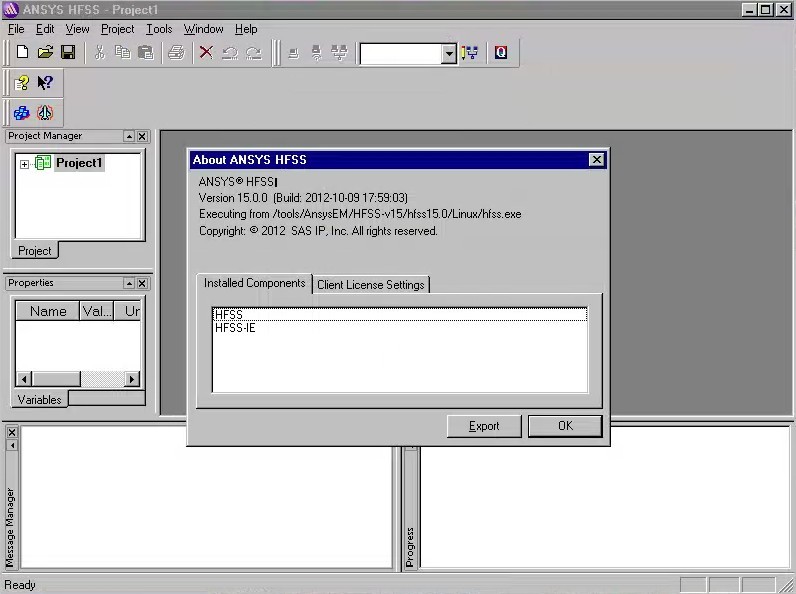Select the Project tab in Project Manager
This screenshot has width=796, height=594.
click(x=35, y=251)
